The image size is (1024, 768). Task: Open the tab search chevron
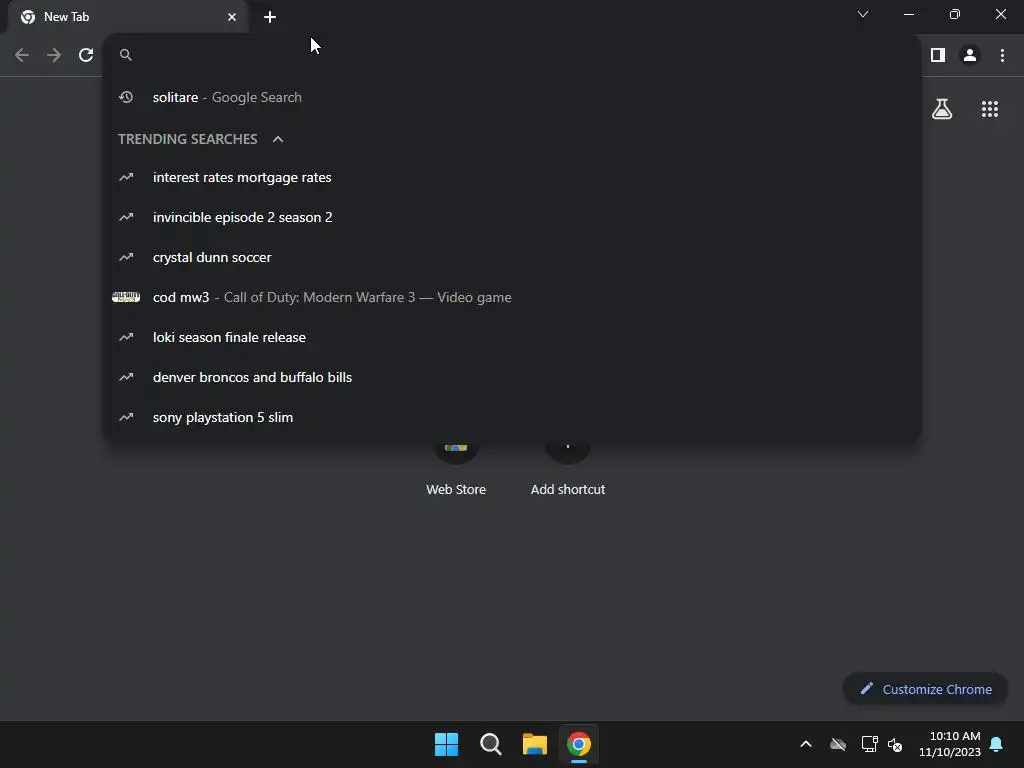coord(863,14)
